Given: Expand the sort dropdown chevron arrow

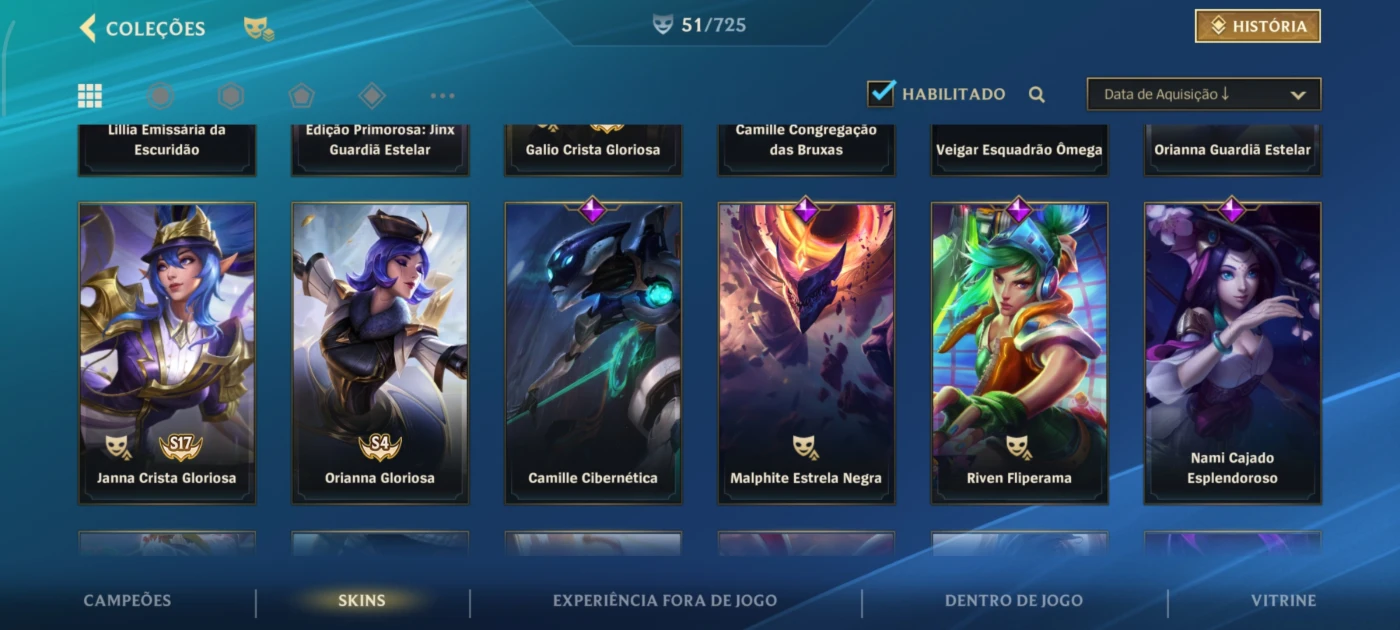Looking at the screenshot, I should 1298,95.
